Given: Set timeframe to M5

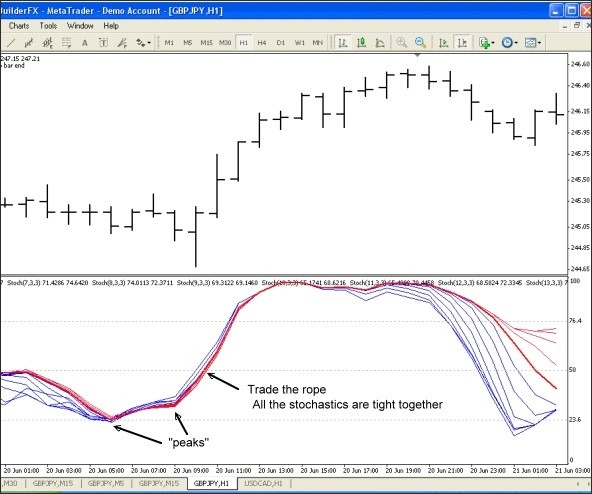Looking at the screenshot, I should [188, 43].
